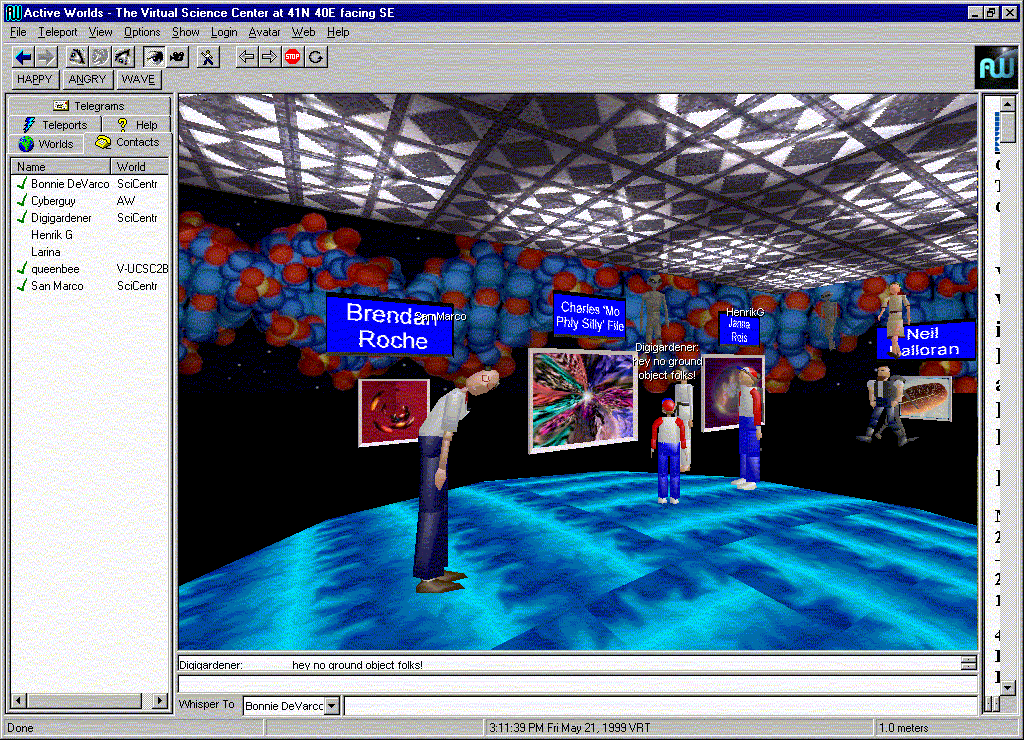This screenshot has height=740, width=1024.
Task: Click the Active Worlds title bar icon
Action: [x=13, y=12]
